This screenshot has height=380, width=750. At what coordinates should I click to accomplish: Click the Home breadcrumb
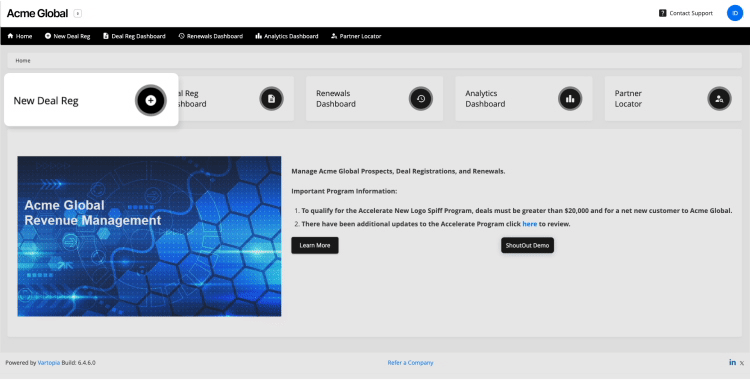pyautogui.click(x=23, y=60)
